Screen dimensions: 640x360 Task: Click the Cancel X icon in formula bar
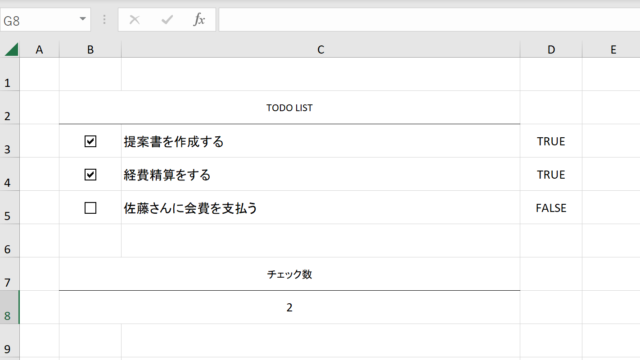click(135, 19)
